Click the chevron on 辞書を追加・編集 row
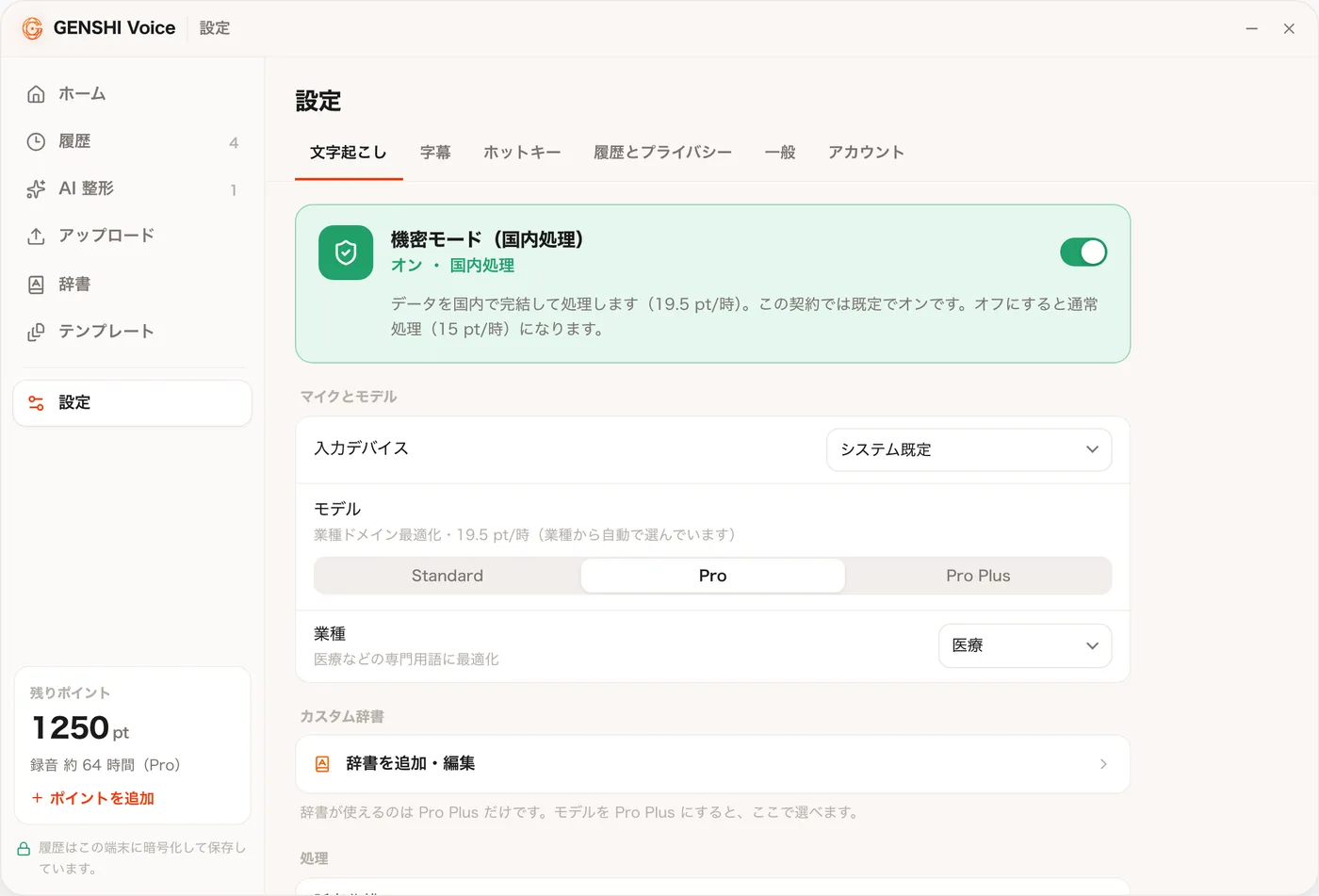 (x=1103, y=764)
